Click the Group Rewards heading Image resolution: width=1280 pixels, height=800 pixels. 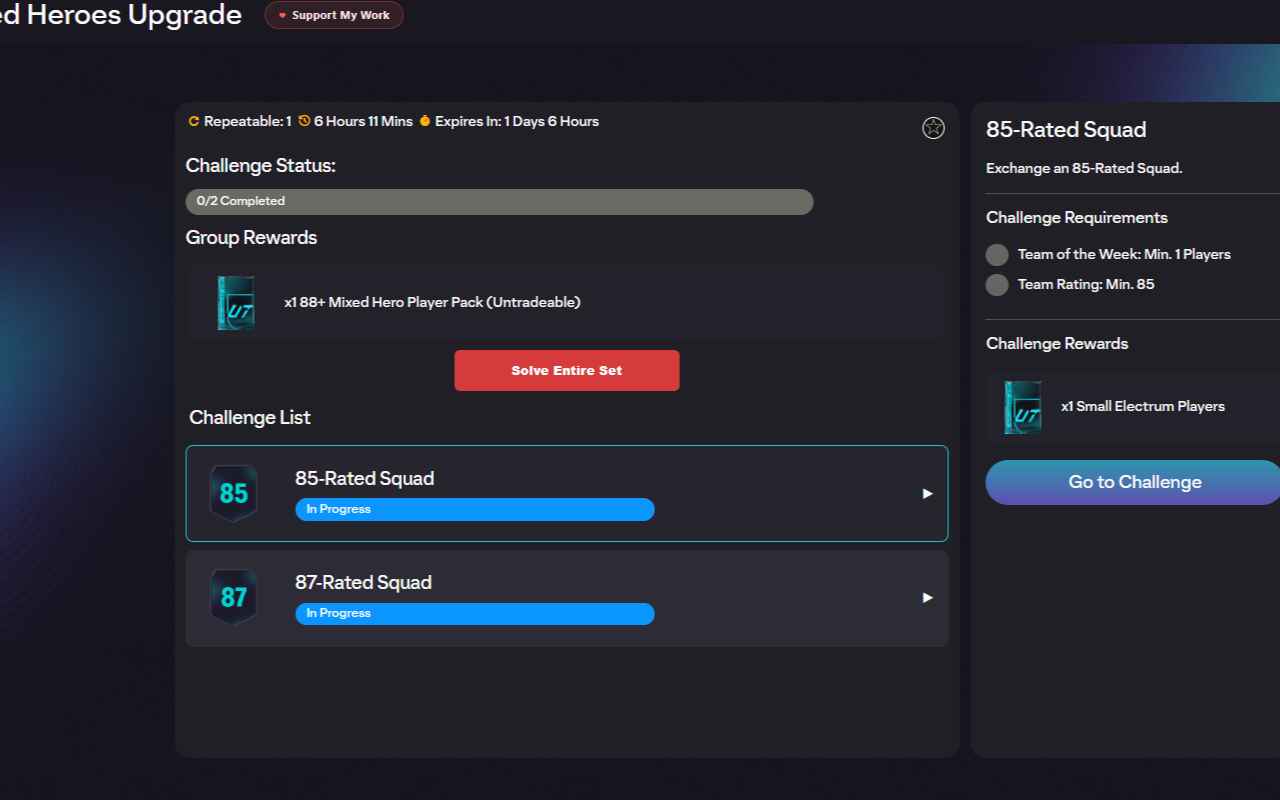pyautogui.click(x=251, y=237)
